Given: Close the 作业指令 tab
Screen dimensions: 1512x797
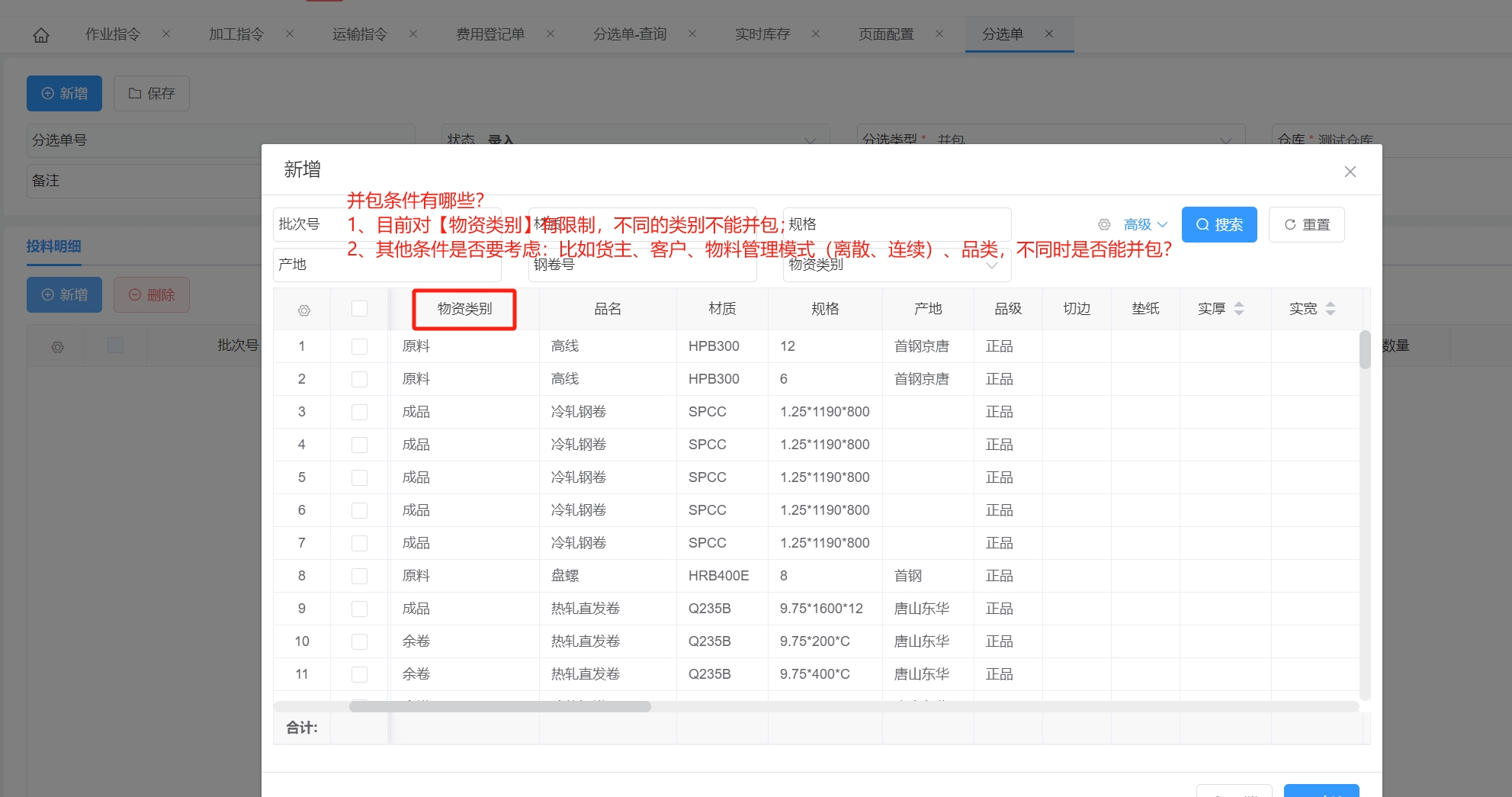Looking at the screenshot, I should 166,34.
